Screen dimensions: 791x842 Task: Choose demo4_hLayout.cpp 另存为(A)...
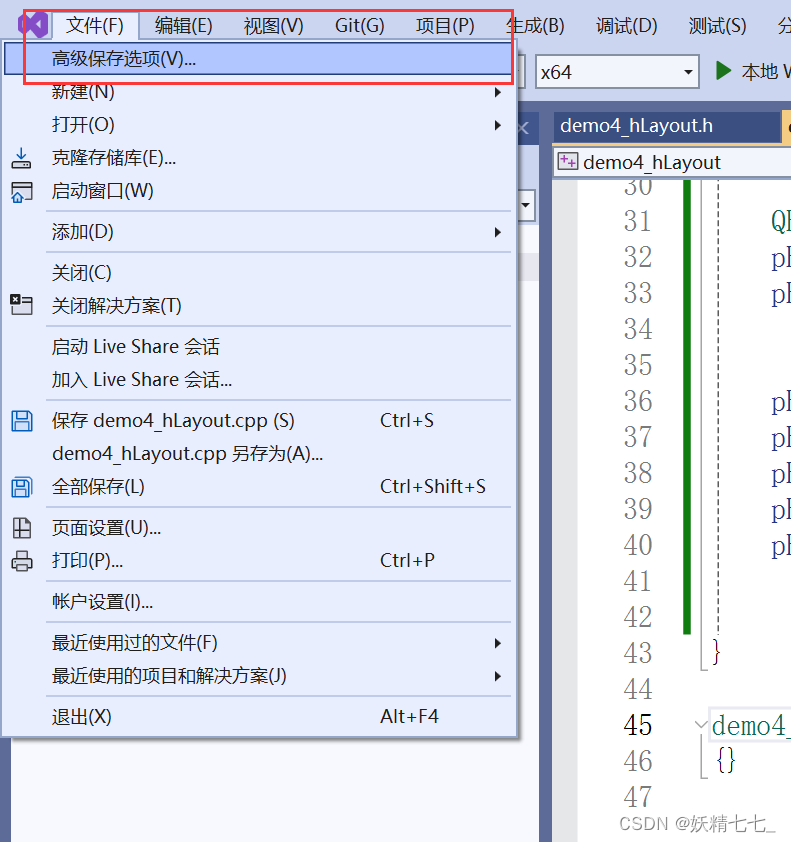pos(258,454)
